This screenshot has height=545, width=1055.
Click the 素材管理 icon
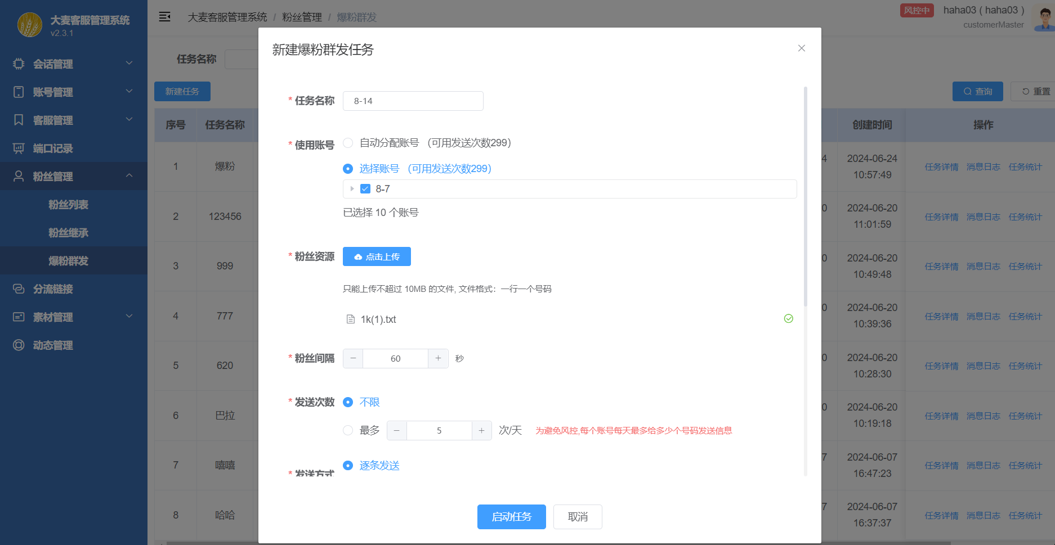[x=20, y=317]
